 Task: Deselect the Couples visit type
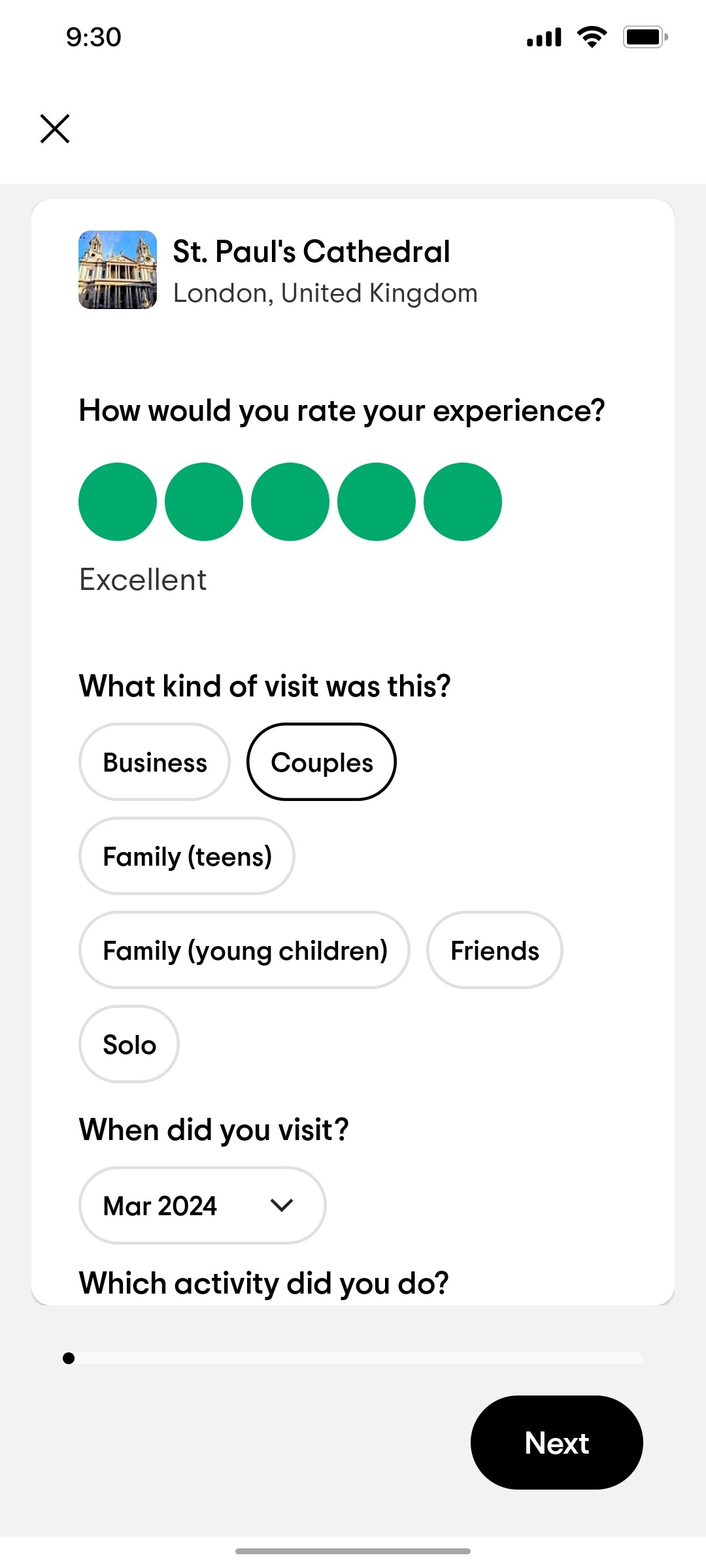point(322,762)
